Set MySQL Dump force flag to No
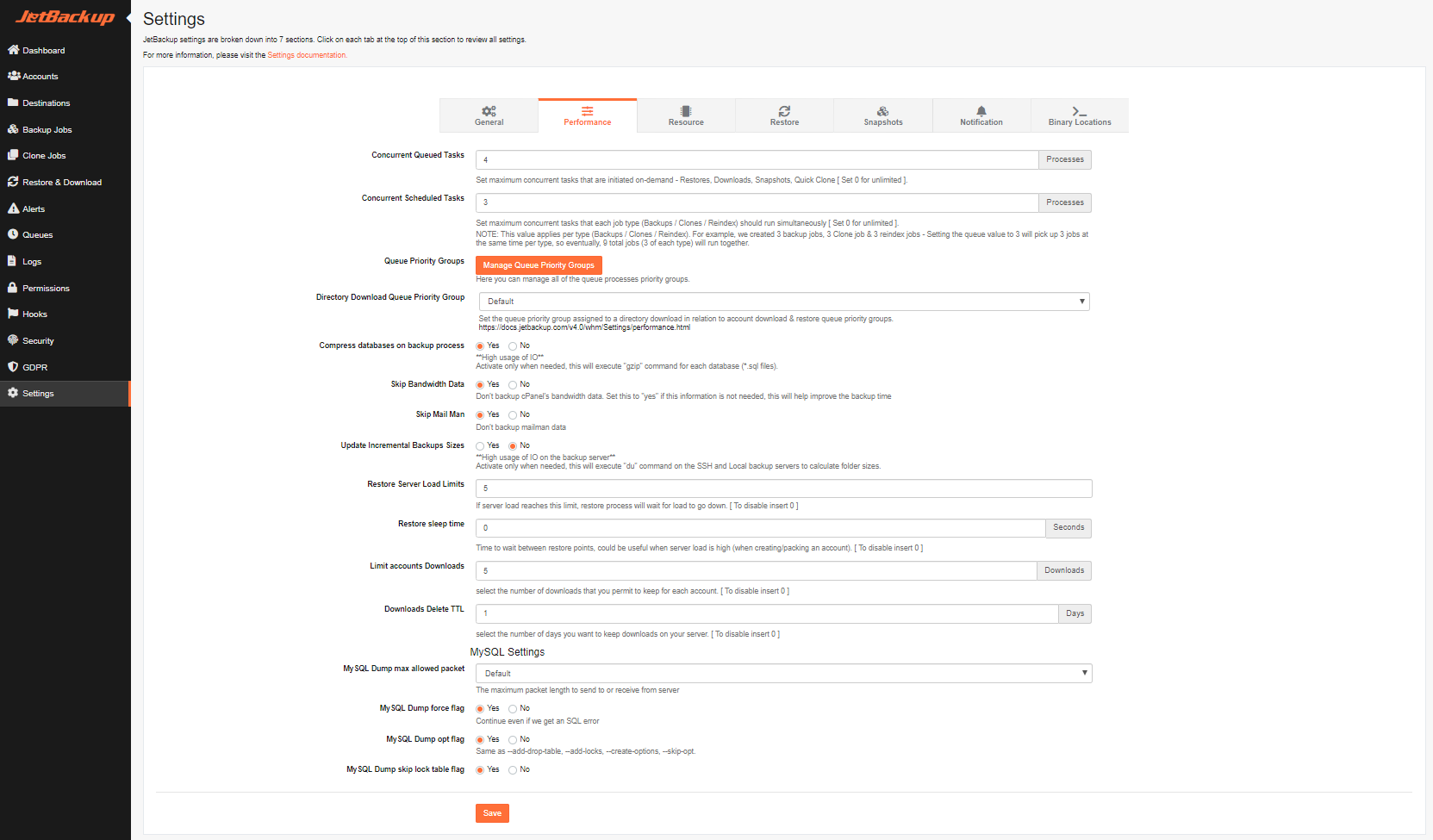Viewport: 1433px width, 840px height. (x=513, y=709)
